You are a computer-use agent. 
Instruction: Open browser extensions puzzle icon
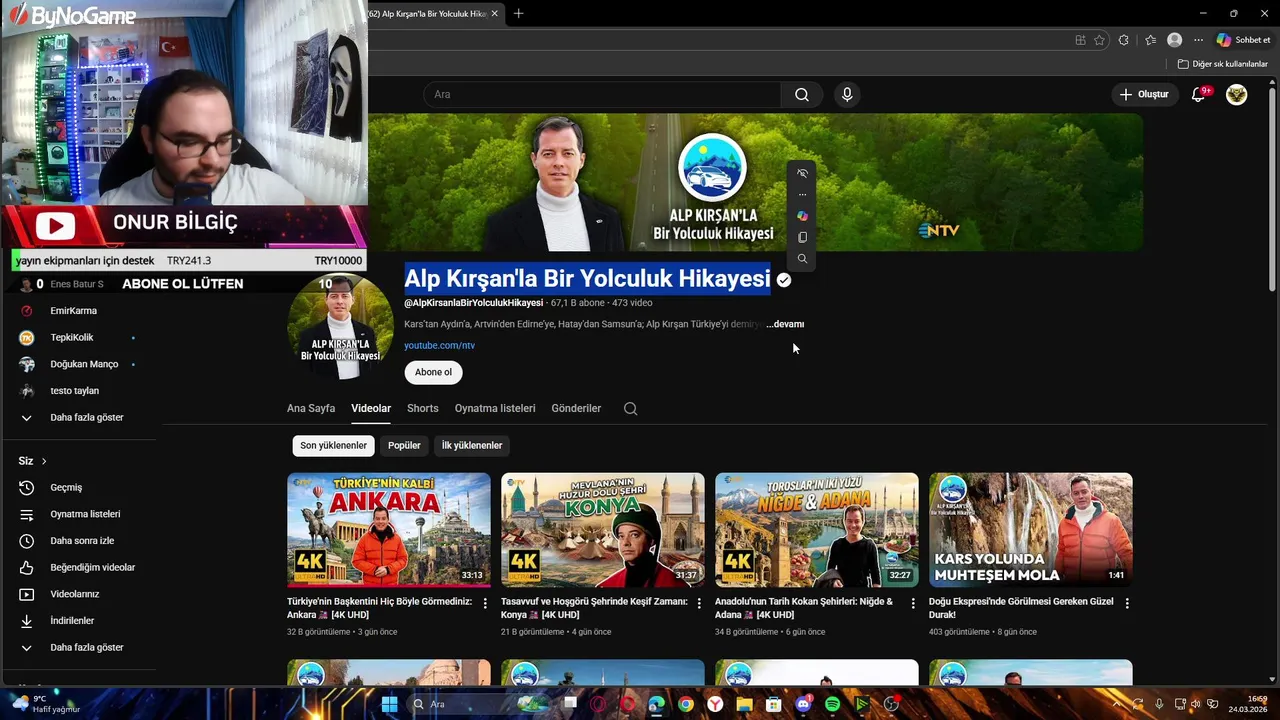click(1124, 40)
